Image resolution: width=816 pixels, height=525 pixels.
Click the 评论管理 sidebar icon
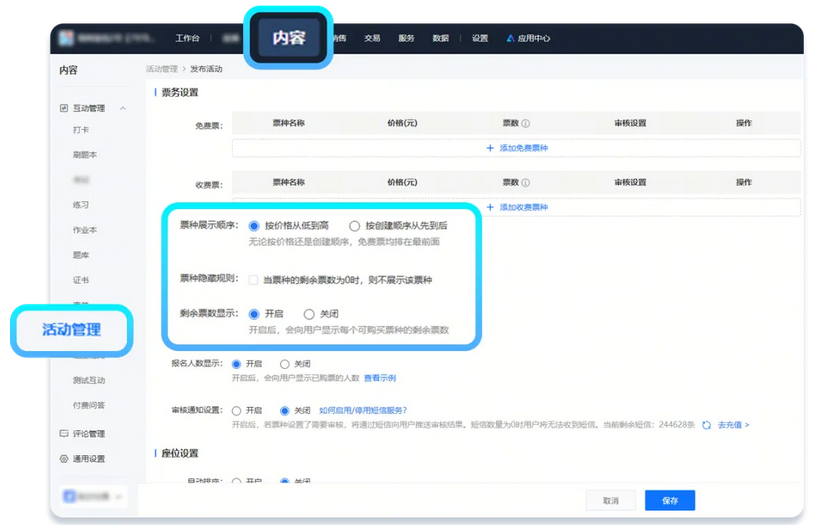[64, 434]
